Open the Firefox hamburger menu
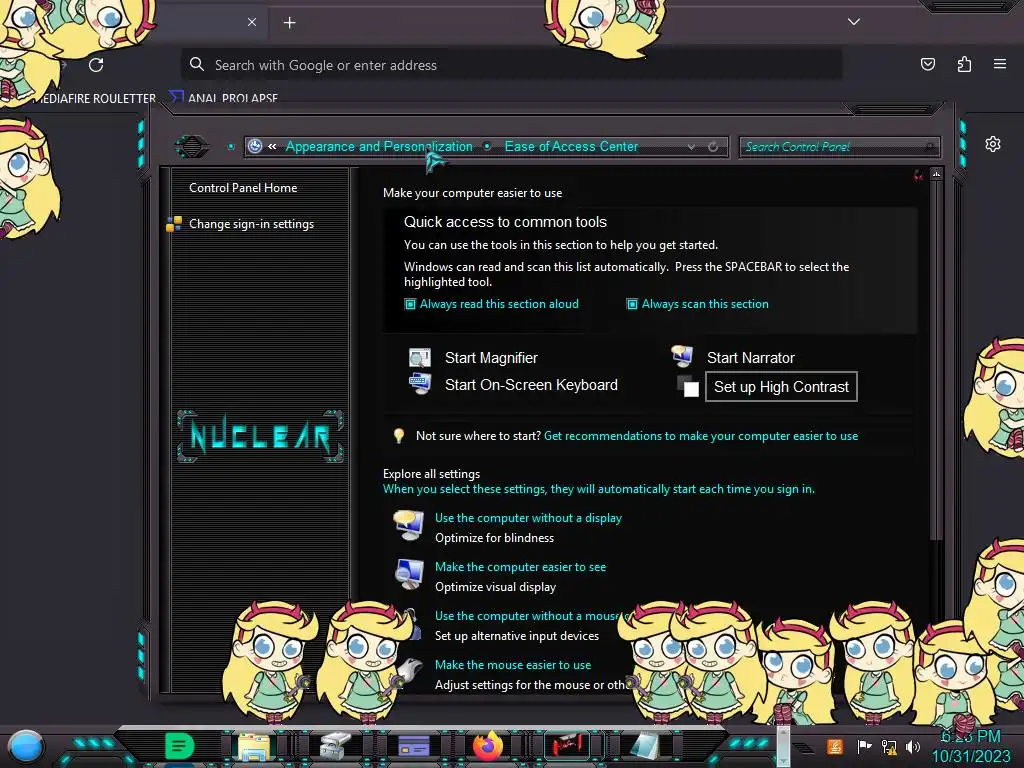Image resolution: width=1024 pixels, height=768 pixels. coord(999,64)
